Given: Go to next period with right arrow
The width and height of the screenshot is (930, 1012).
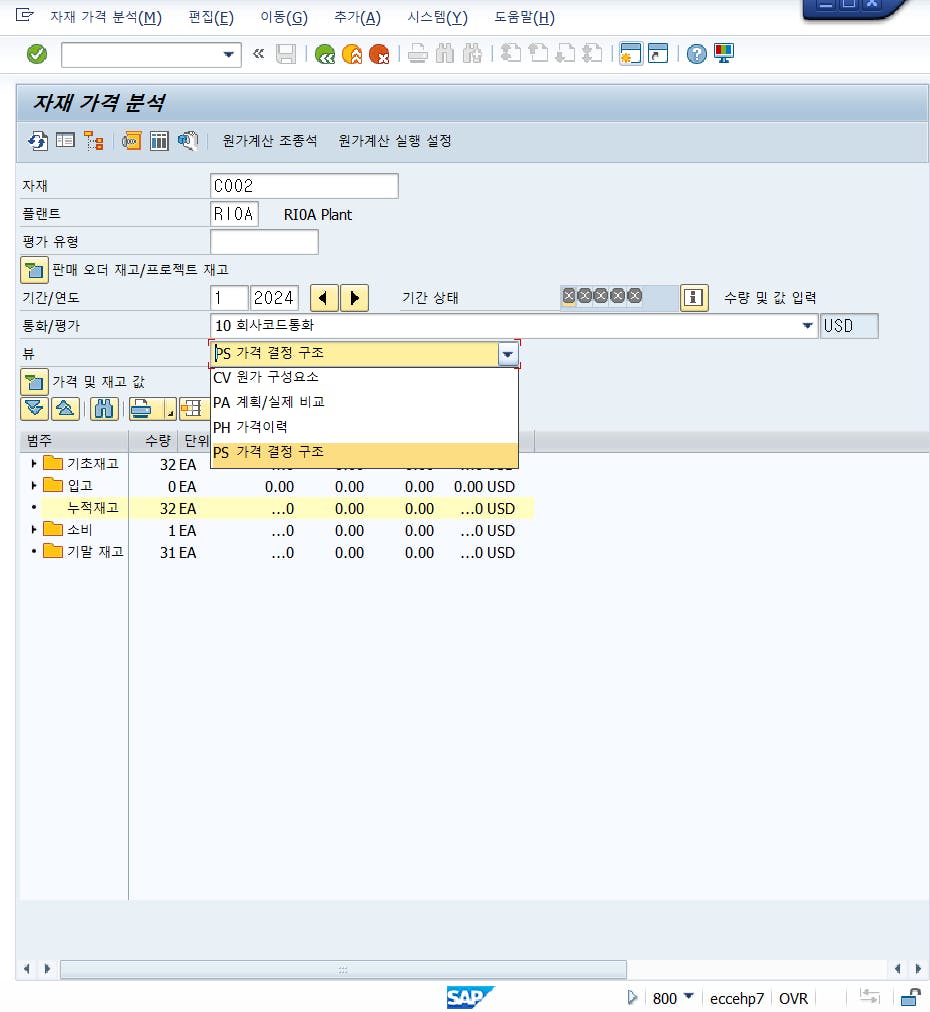Looking at the screenshot, I should pyautogui.click(x=354, y=298).
